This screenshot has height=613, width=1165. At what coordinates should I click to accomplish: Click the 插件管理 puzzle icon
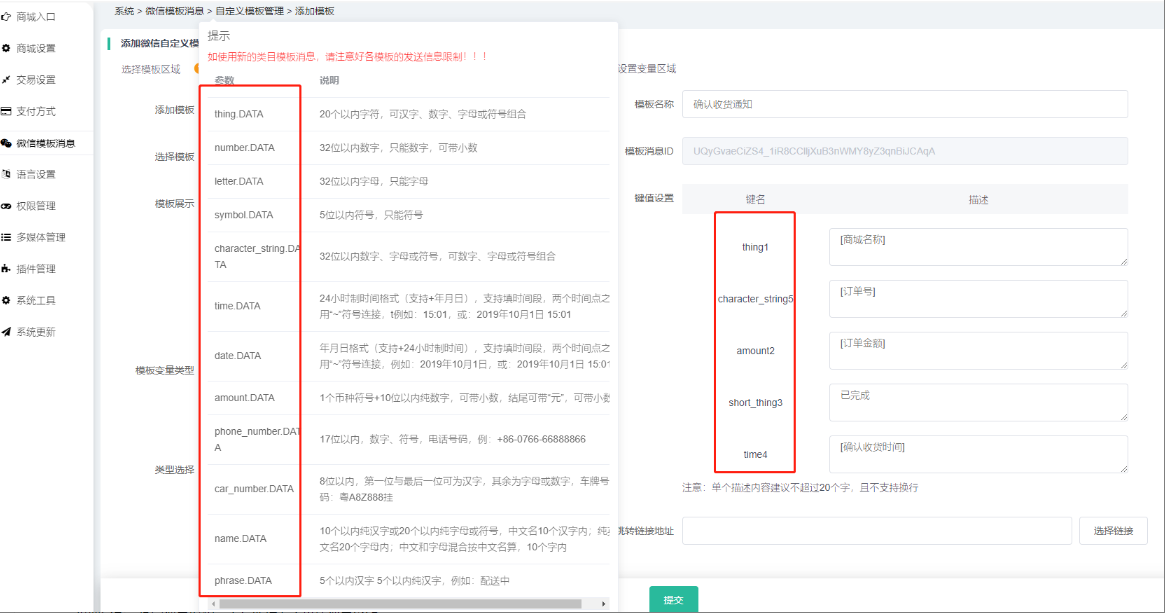(x=6, y=269)
